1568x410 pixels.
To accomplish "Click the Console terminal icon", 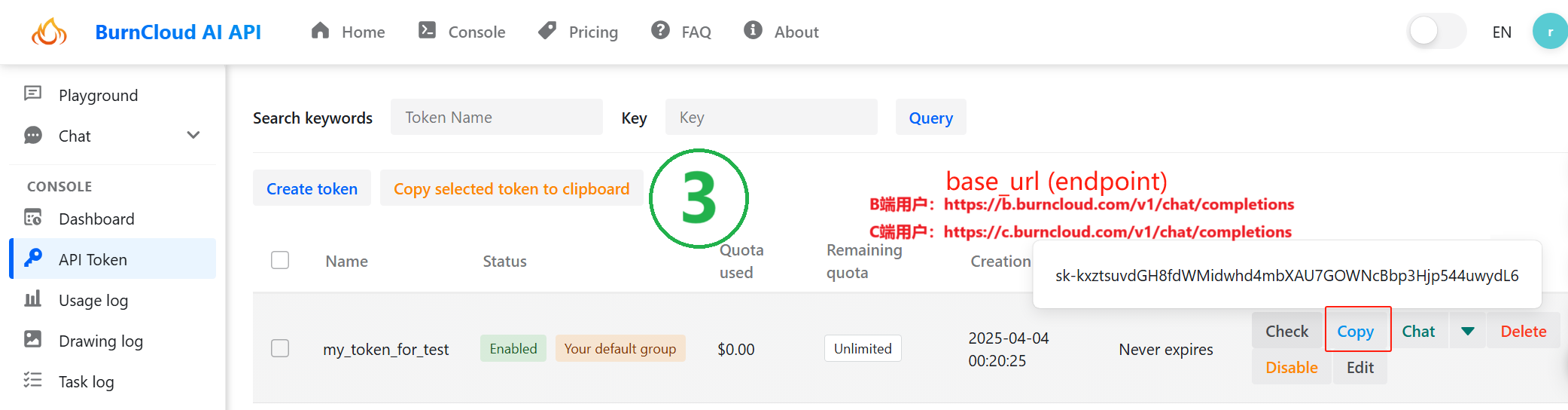I will tap(428, 30).
